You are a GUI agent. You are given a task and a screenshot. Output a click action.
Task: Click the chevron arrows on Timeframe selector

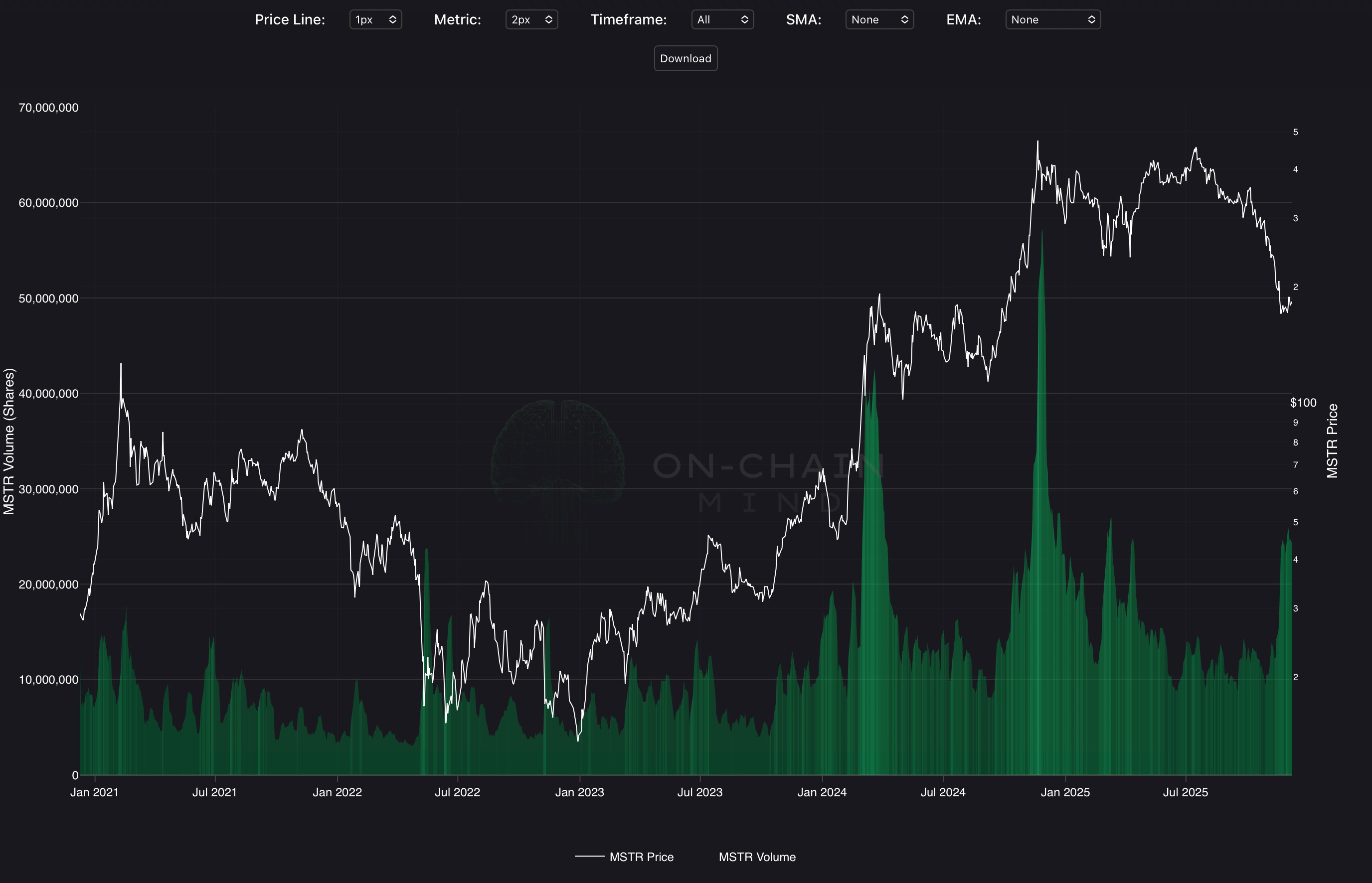coord(744,19)
